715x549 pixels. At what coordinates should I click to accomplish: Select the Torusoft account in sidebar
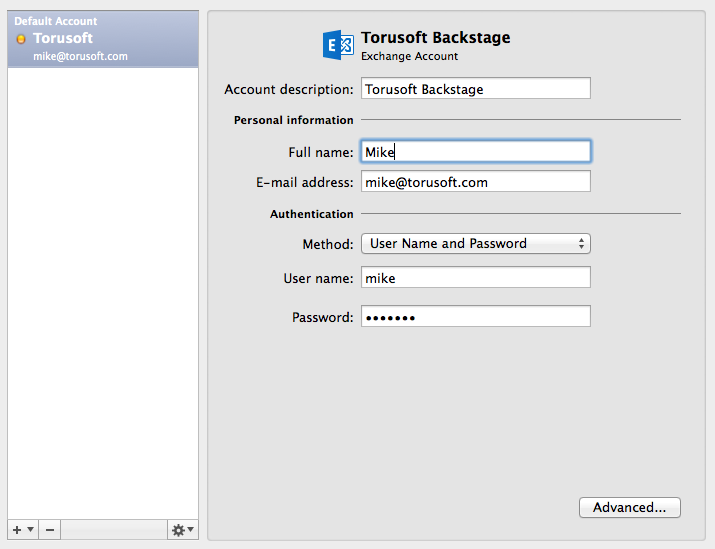103,39
